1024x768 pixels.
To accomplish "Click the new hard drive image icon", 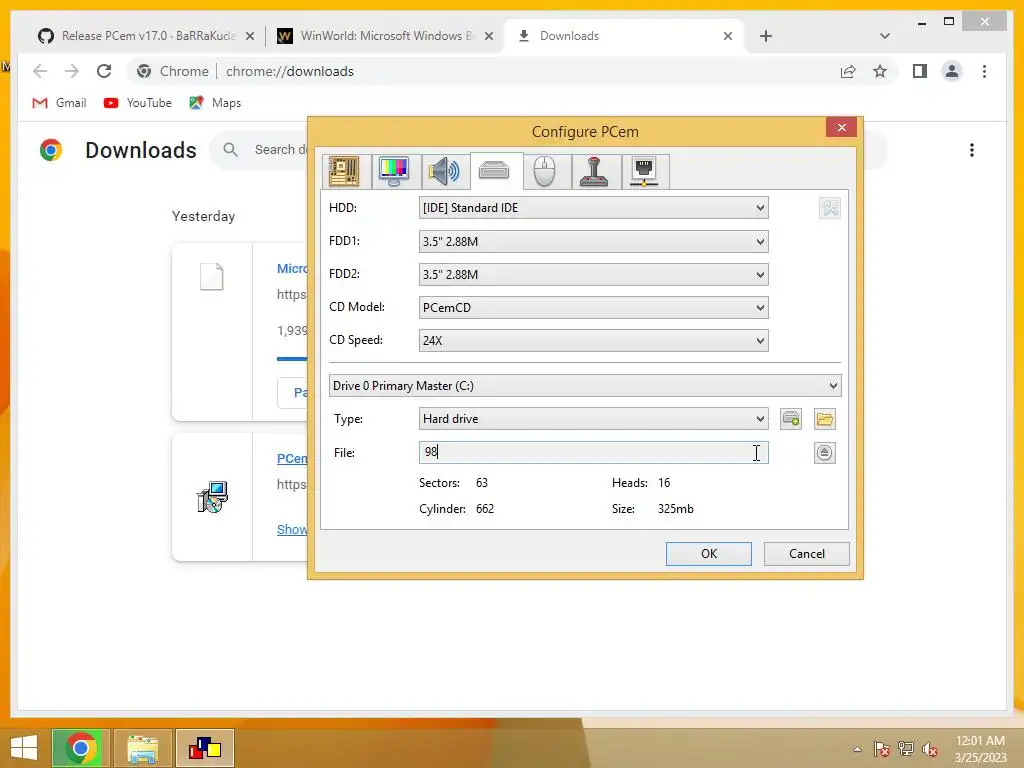I will [x=791, y=419].
